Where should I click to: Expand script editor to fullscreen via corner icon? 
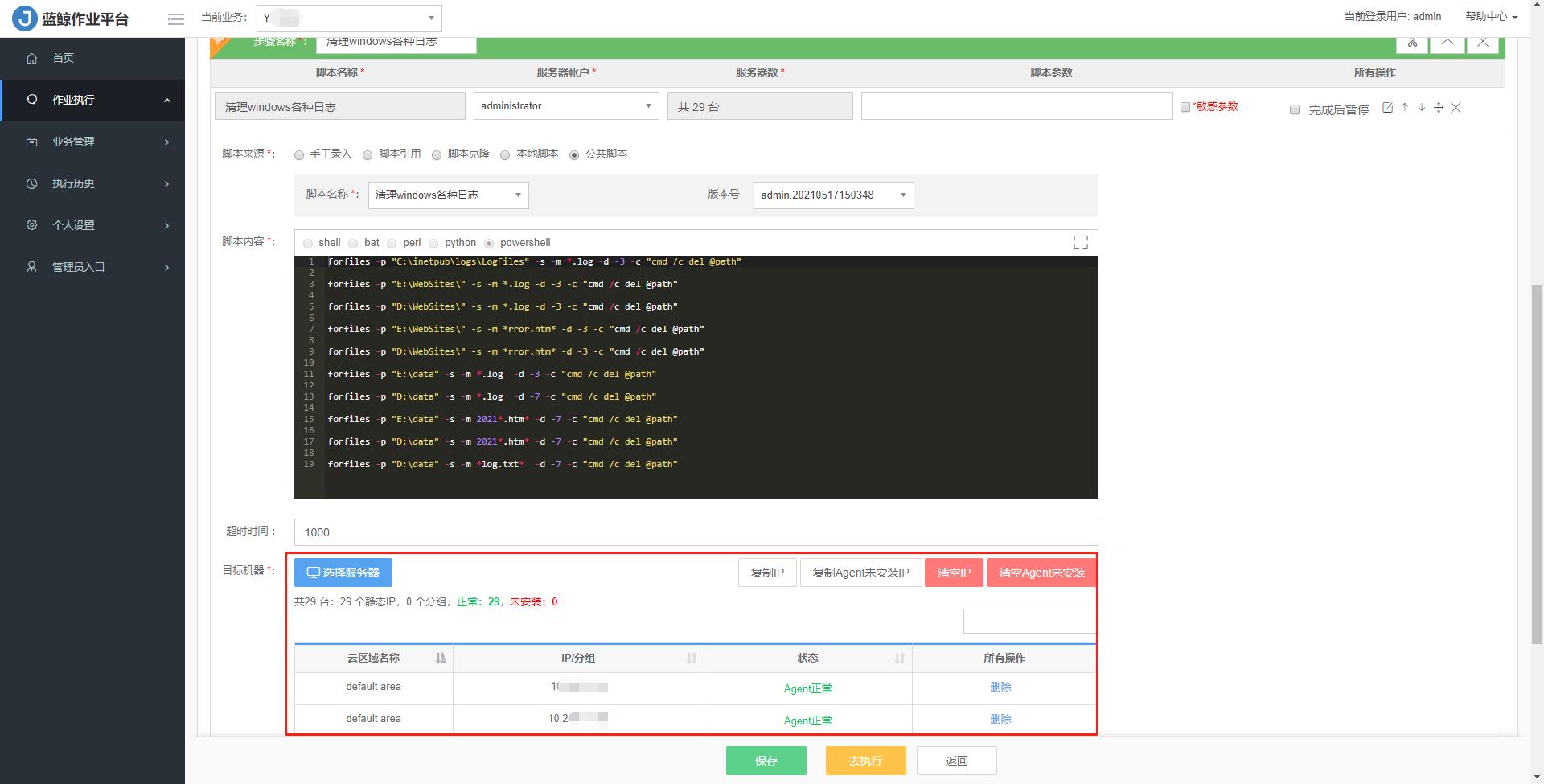(x=1081, y=241)
